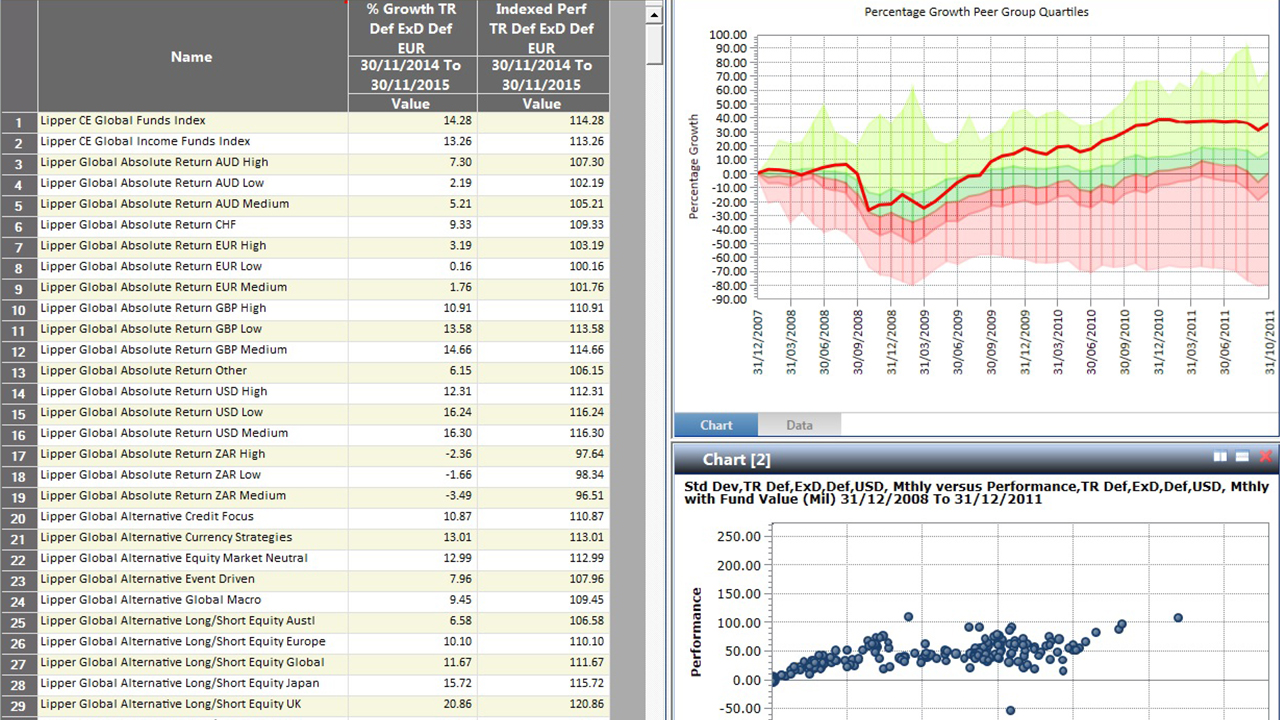Image resolution: width=1280 pixels, height=720 pixels.
Task: Switch to the Chart tab
Action: click(x=716, y=425)
